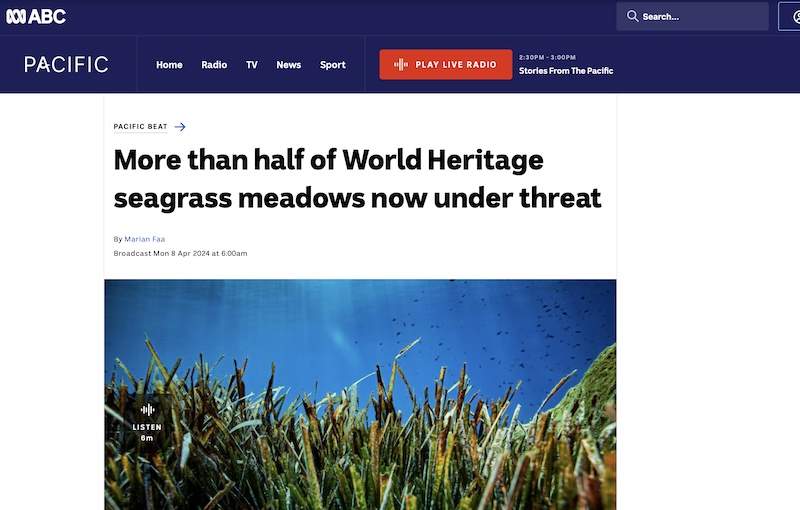Open the Stories From The Pacific program link
This screenshot has height=510, width=800.
(566, 71)
